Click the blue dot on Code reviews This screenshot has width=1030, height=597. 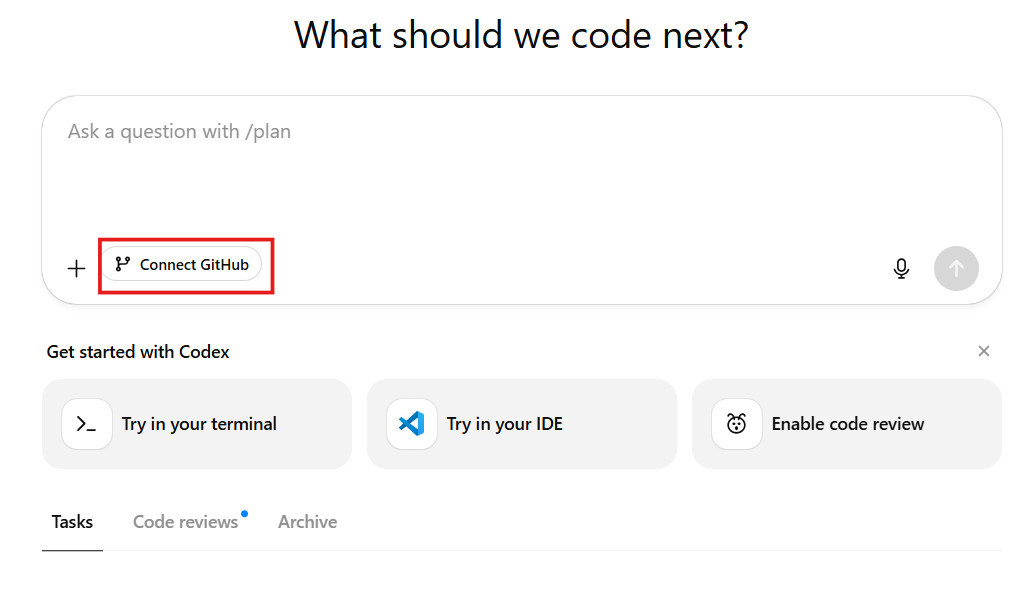point(244,514)
